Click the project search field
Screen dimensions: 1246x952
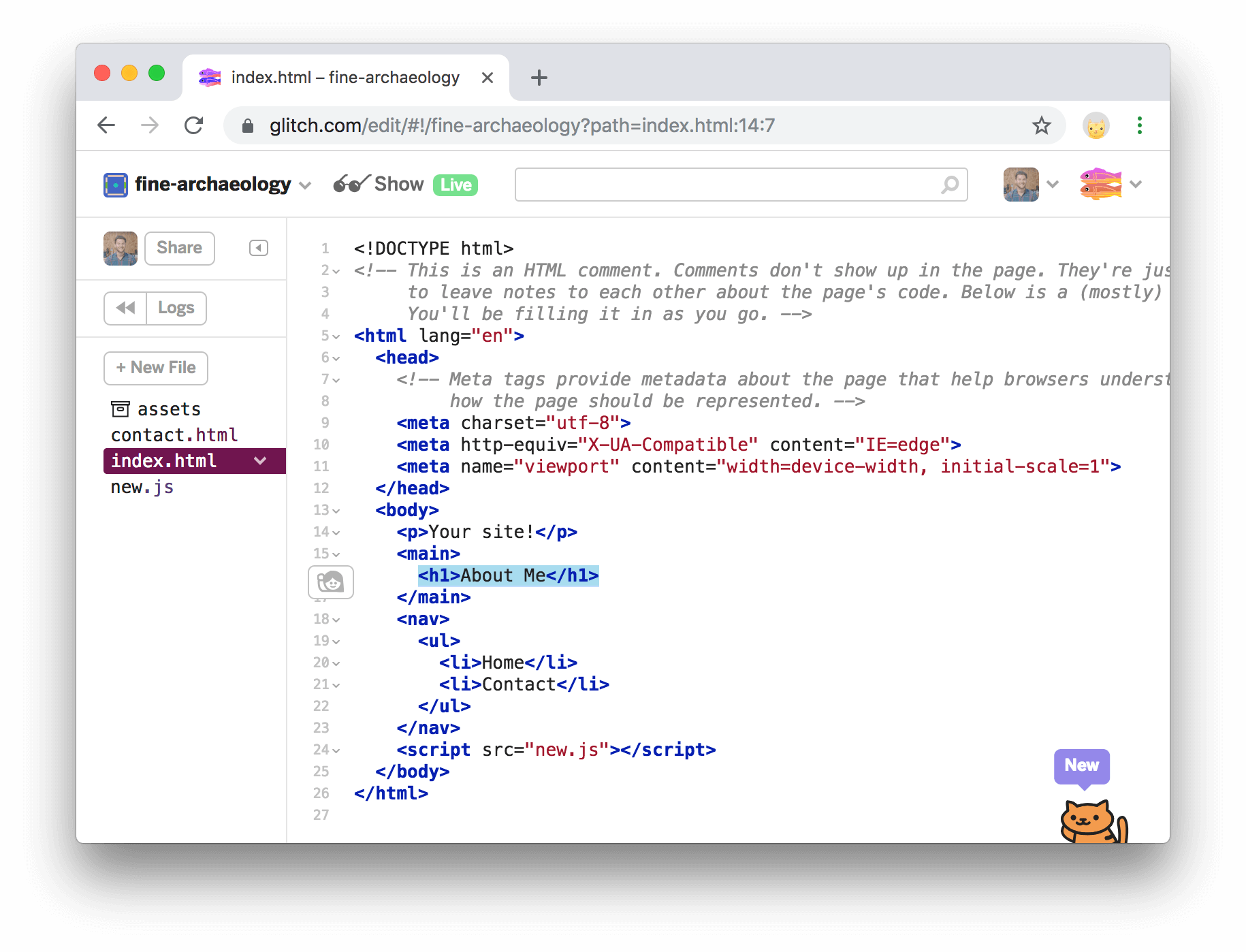click(x=741, y=185)
